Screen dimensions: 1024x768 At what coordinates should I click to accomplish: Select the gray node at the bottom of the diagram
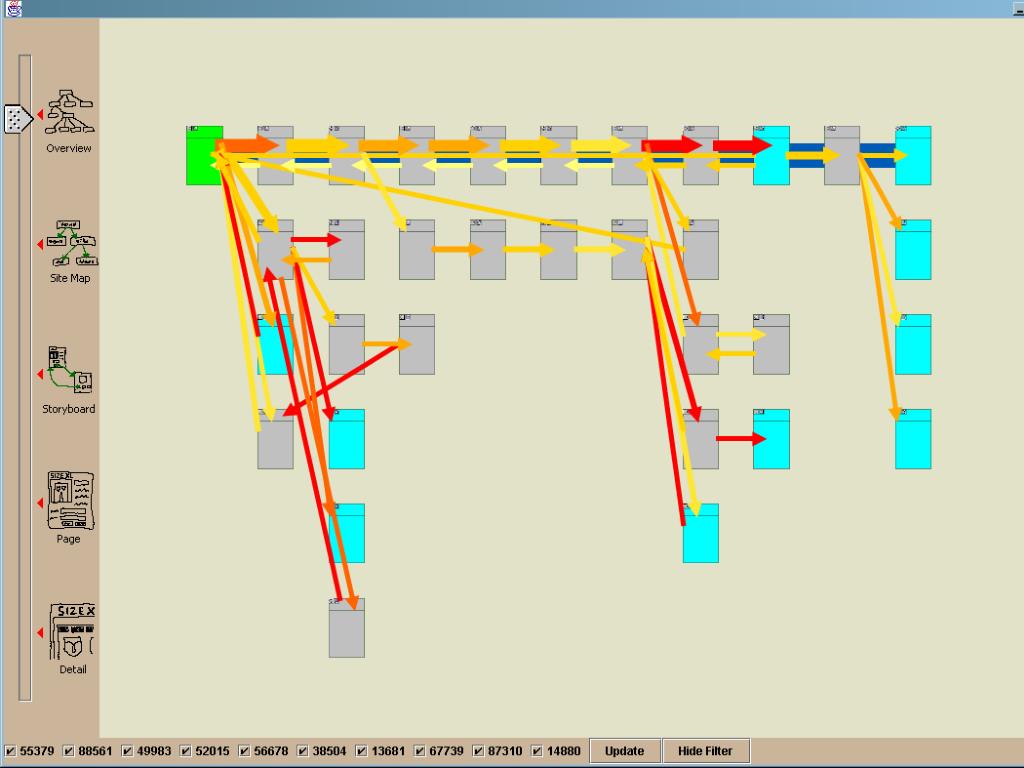347,628
